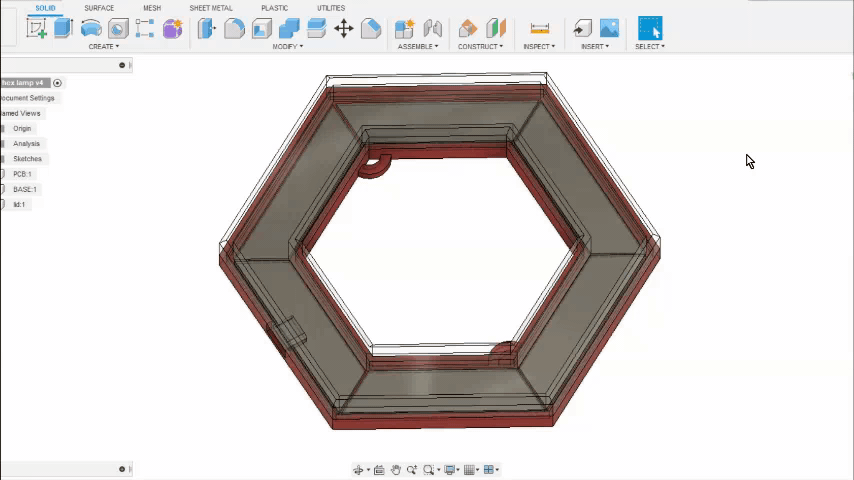Viewport: 854px width, 480px height.
Task: Open the CONSTRUCT dropdown menu
Action: (480, 47)
